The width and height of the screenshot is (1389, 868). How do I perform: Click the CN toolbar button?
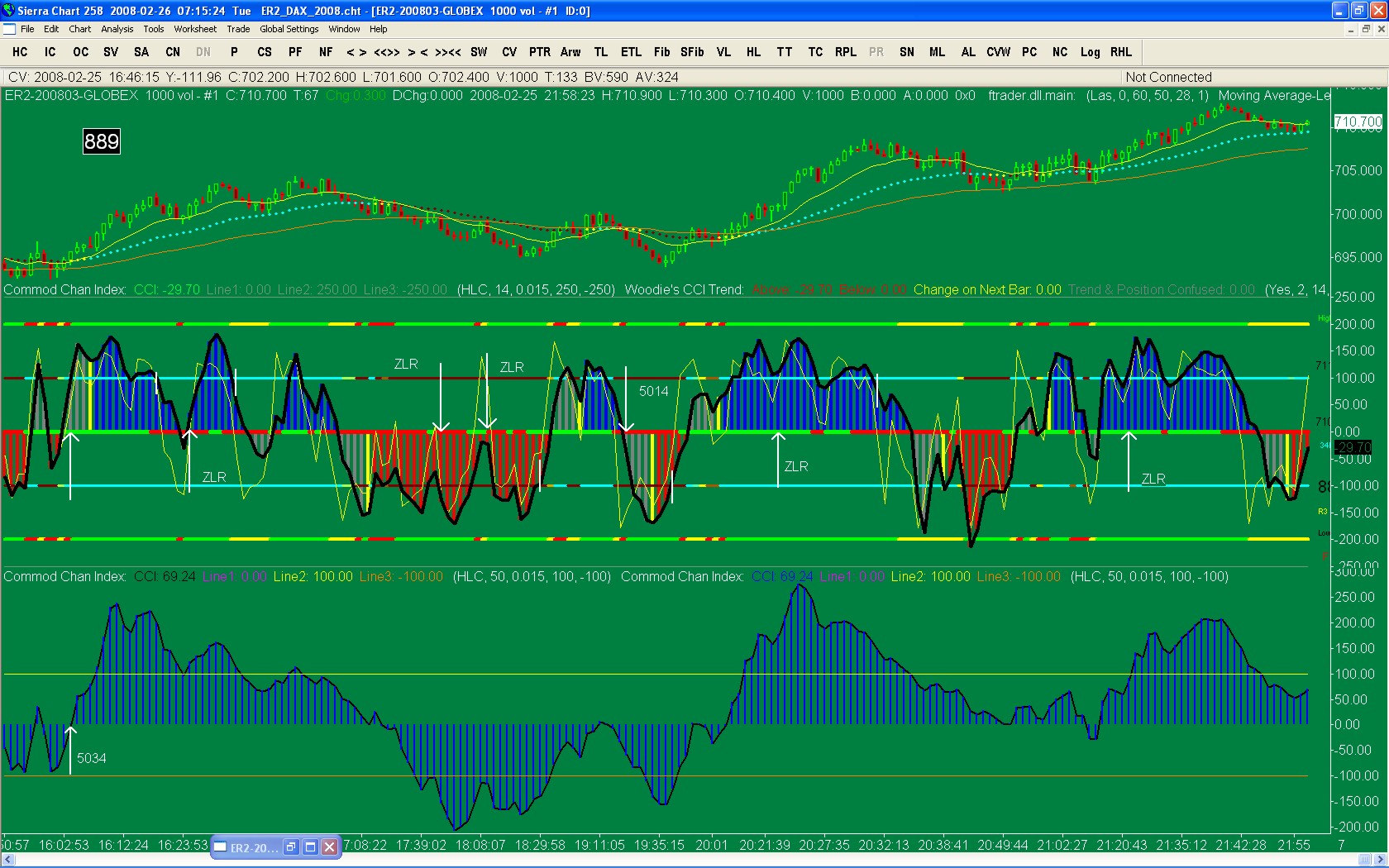tap(173, 52)
